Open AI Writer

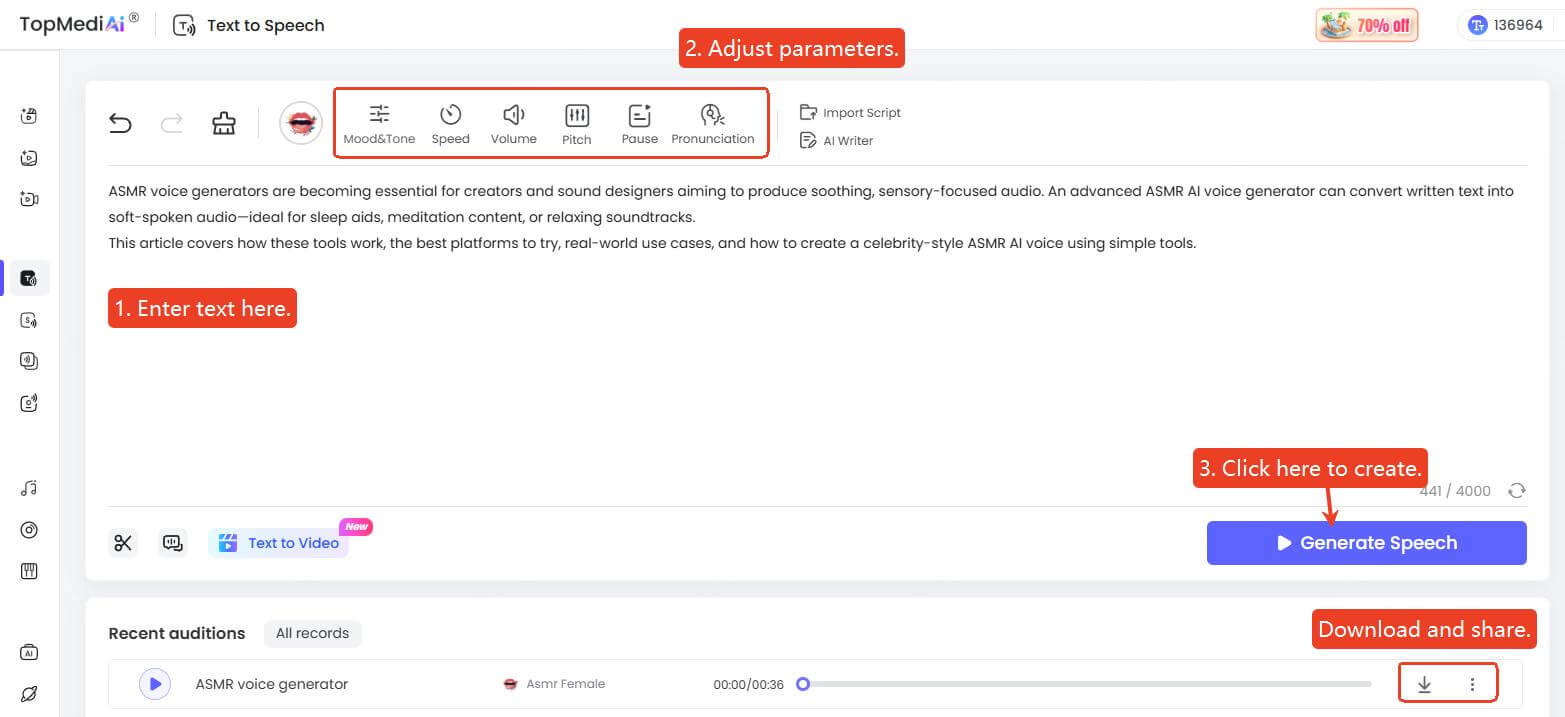(x=837, y=141)
